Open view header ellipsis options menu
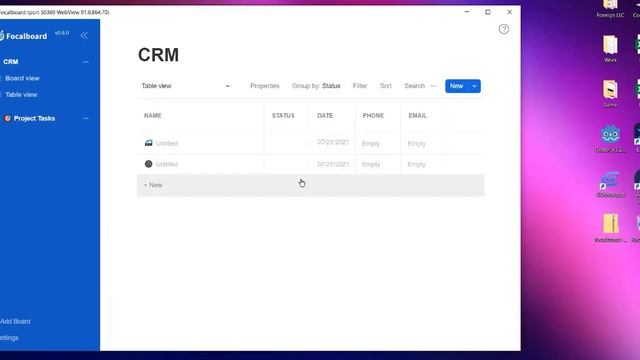 (433, 86)
